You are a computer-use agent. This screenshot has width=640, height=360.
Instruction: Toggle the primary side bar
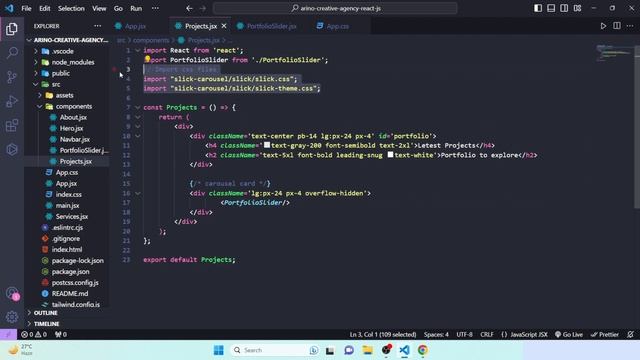click(x=538, y=8)
